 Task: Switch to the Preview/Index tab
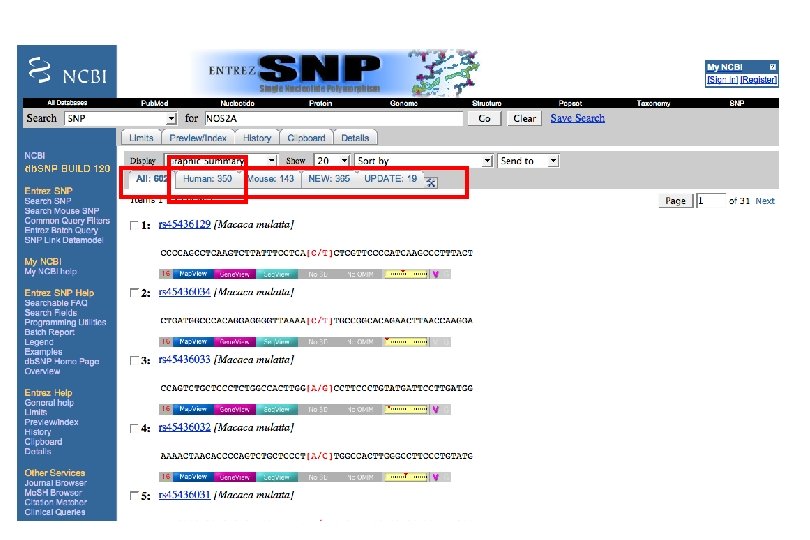click(198, 138)
